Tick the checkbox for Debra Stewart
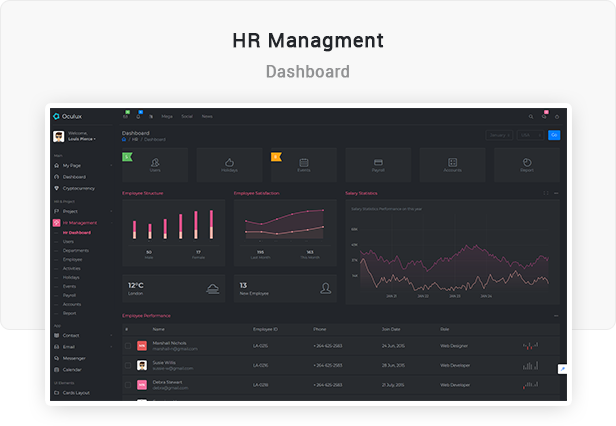This screenshot has width=616, height=426. click(127, 383)
